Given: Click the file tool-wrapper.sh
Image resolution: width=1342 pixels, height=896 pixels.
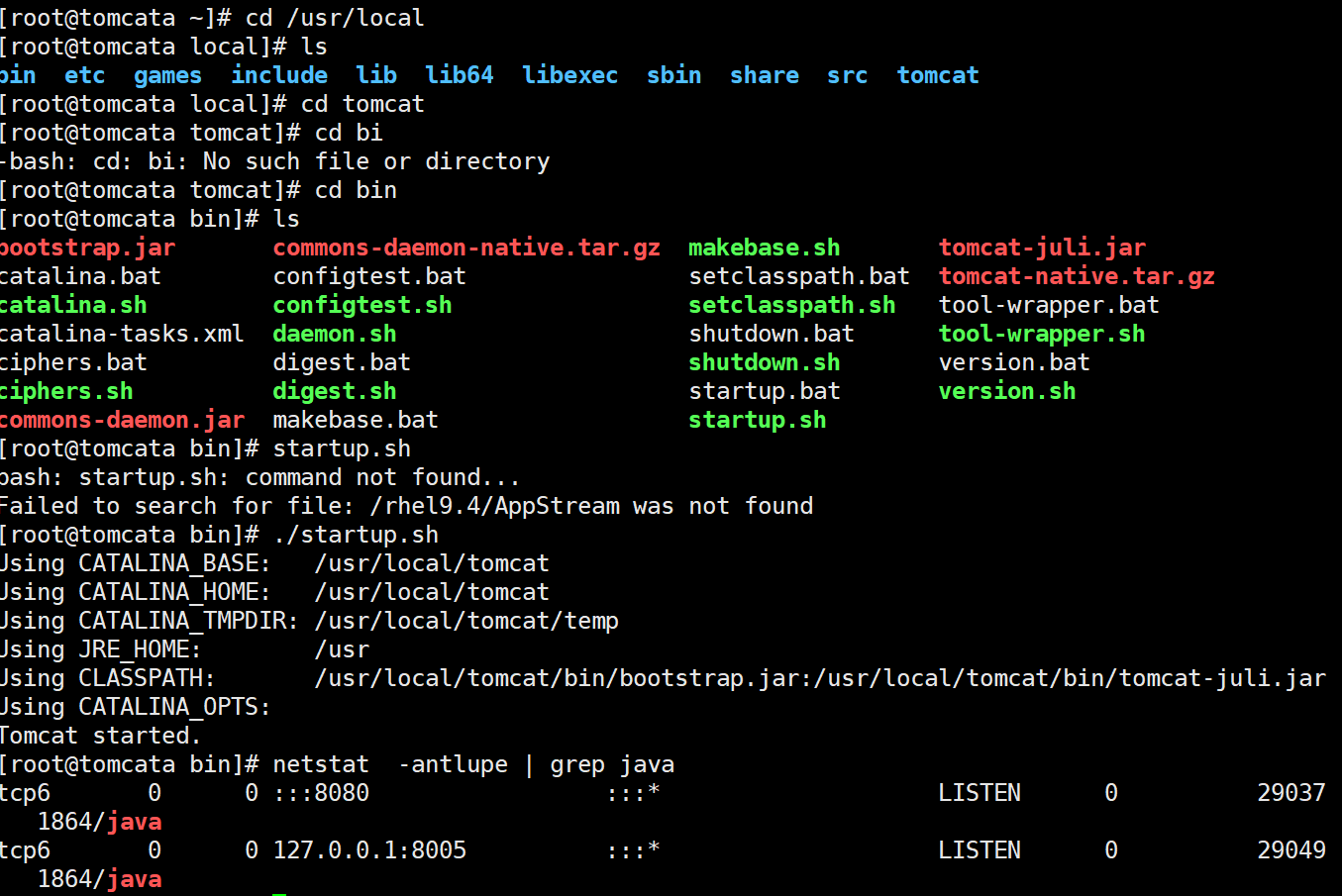Looking at the screenshot, I should [x=1042, y=334].
